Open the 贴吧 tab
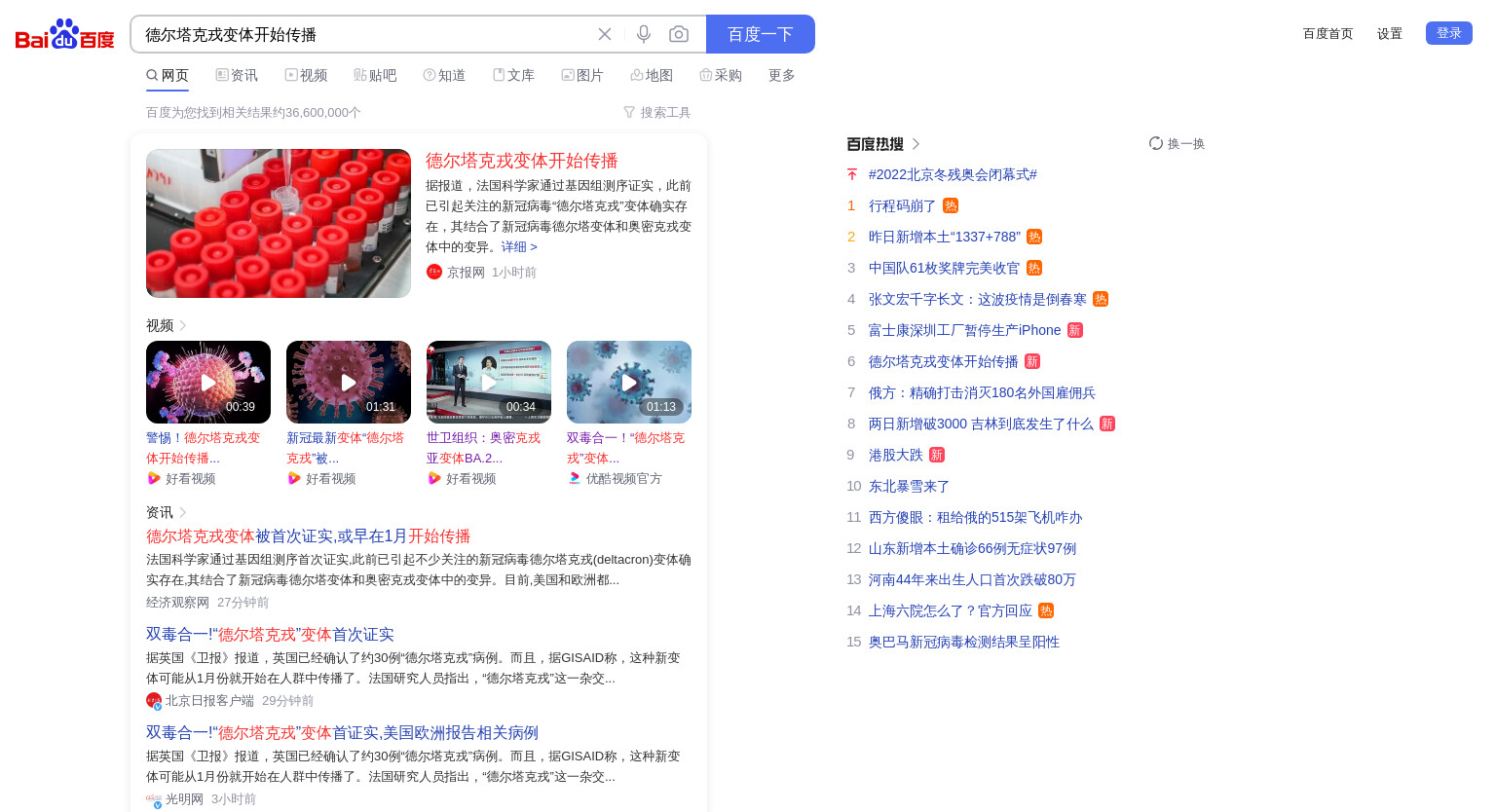This screenshot has height=812, width=1496. point(375,75)
